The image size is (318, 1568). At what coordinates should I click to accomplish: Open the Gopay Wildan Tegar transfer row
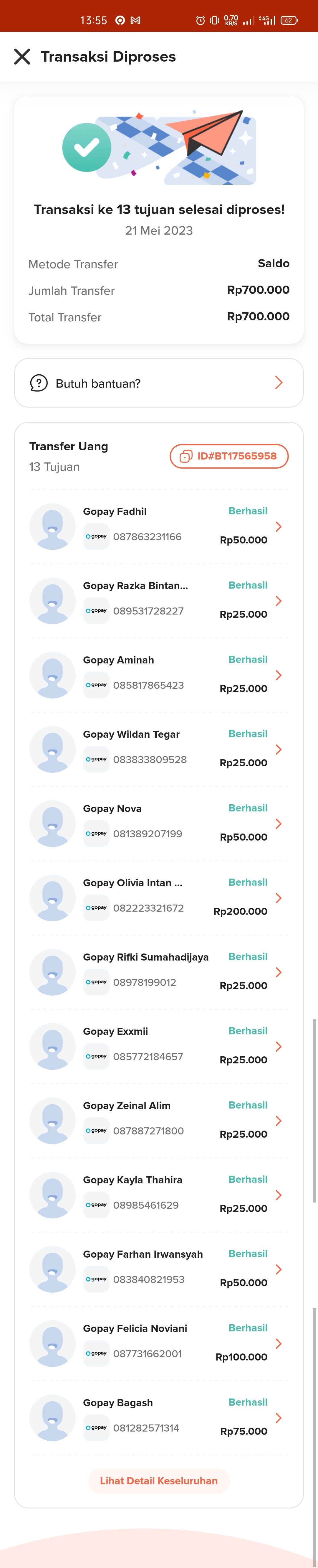coord(159,749)
